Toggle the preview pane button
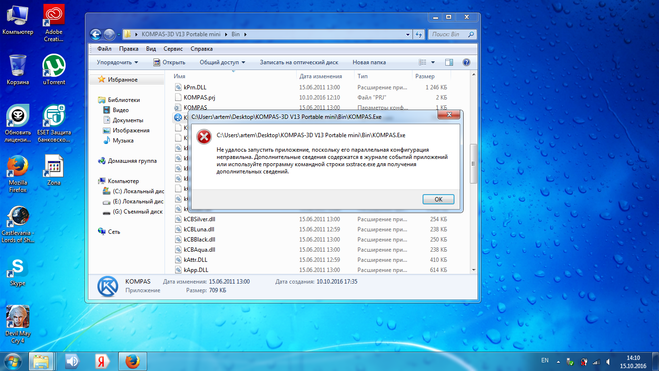Screen dimensions: 659x371 [449, 62]
